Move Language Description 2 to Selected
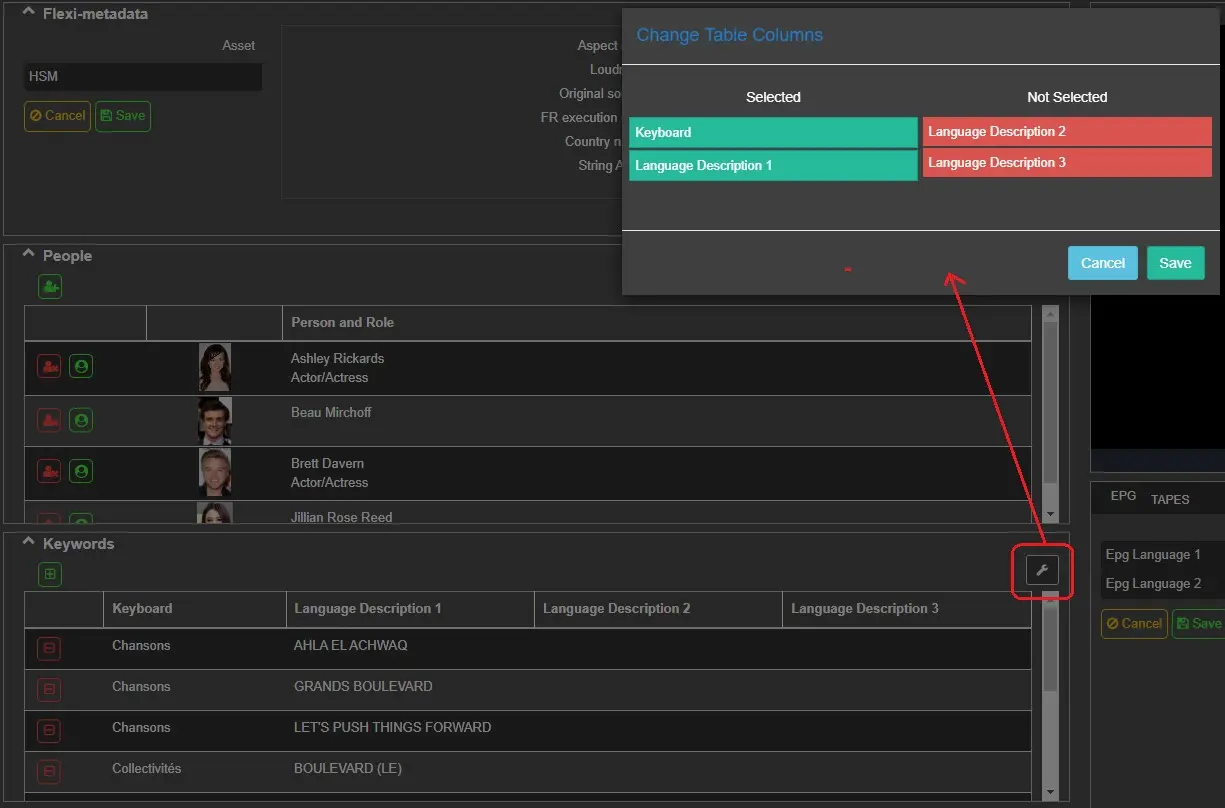 coord(1066,132)
